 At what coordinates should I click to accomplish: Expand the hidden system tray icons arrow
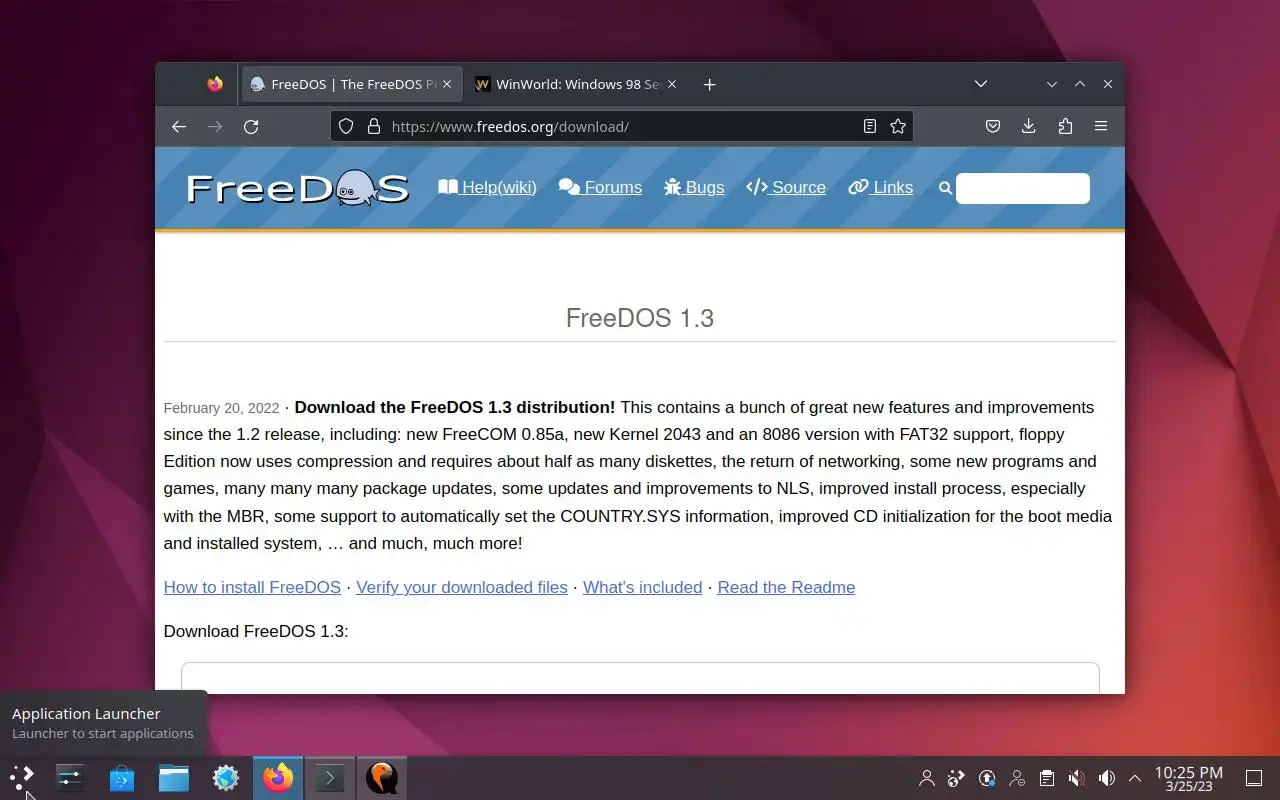click(1135, 778)
